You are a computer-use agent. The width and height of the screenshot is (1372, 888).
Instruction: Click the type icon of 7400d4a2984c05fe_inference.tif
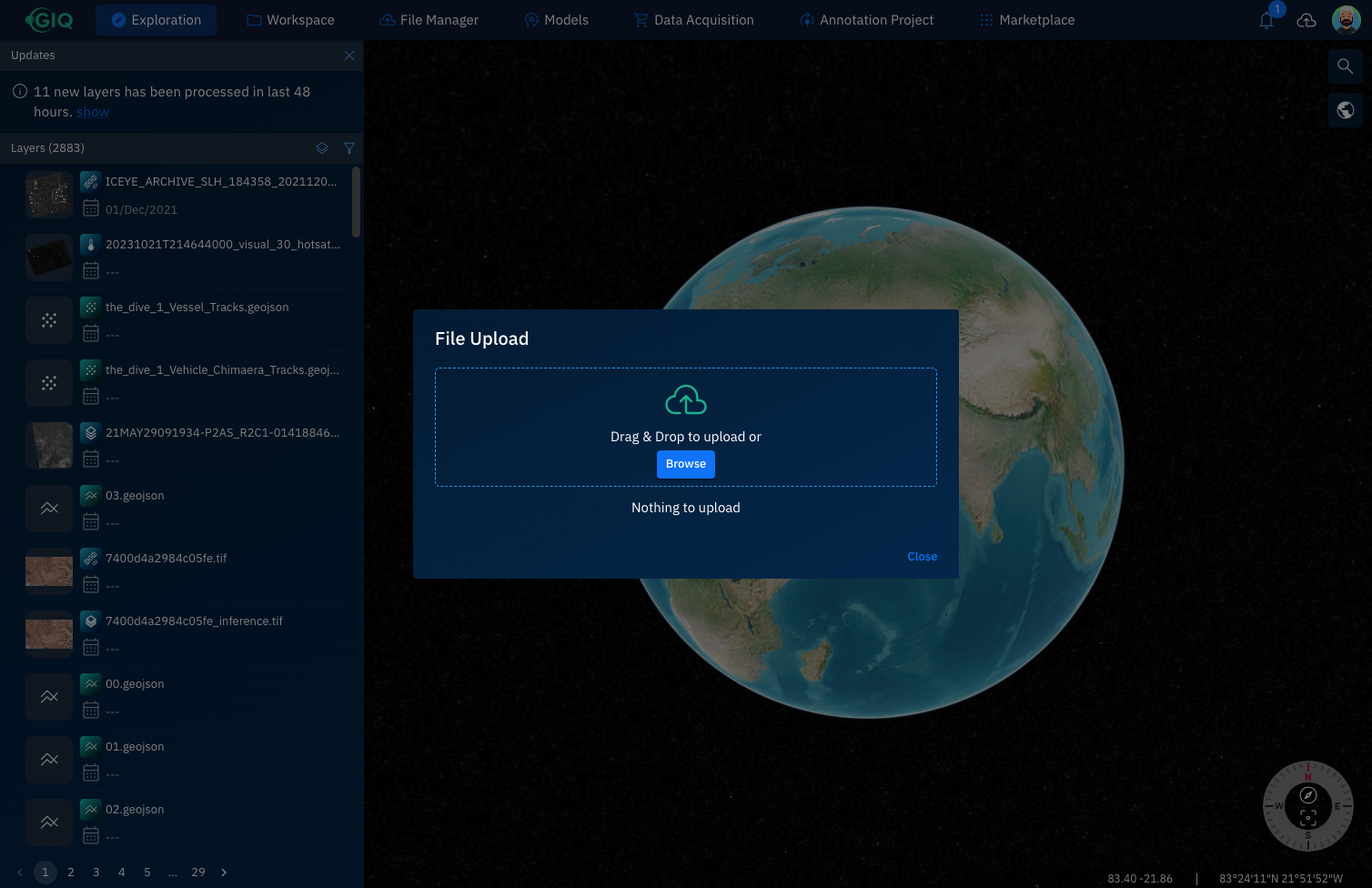90,621
